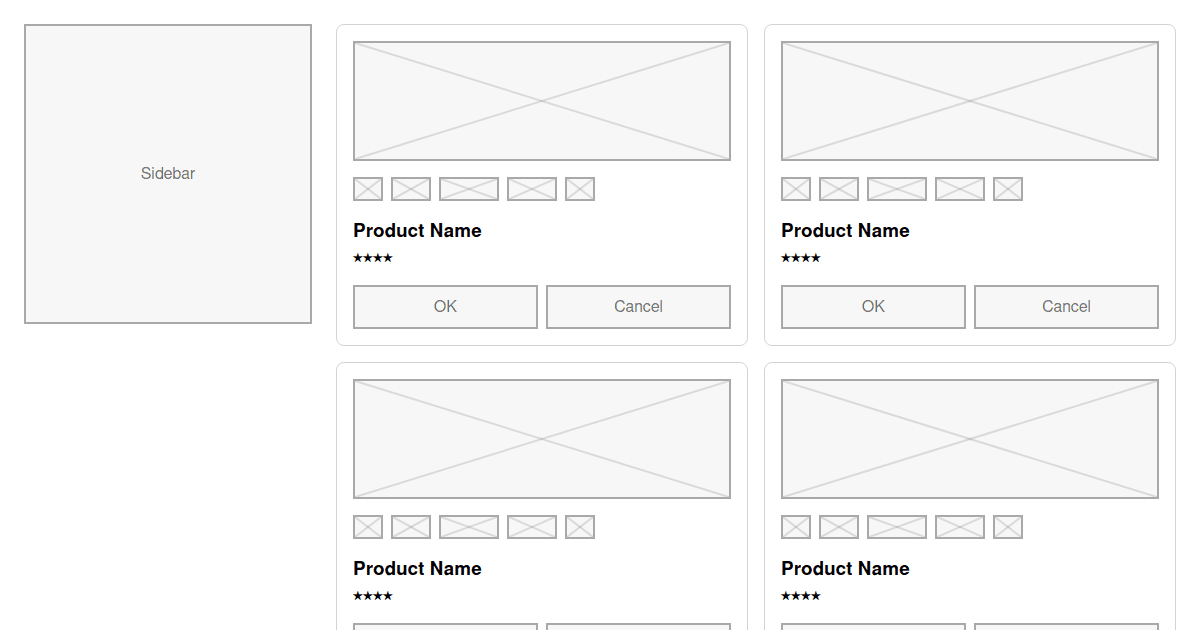Click OK on the top-left product card

coord(444,306)
